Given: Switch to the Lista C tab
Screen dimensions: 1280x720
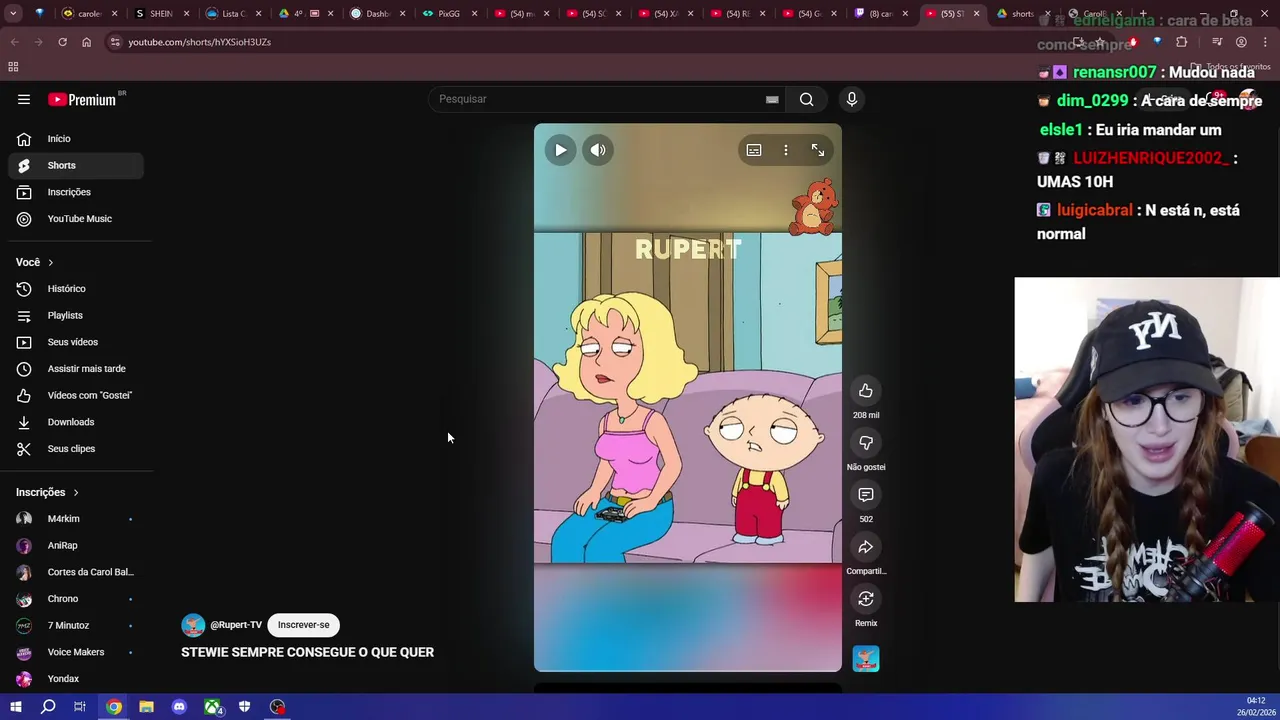Looking at the screenshot, I should coord(233,14).
